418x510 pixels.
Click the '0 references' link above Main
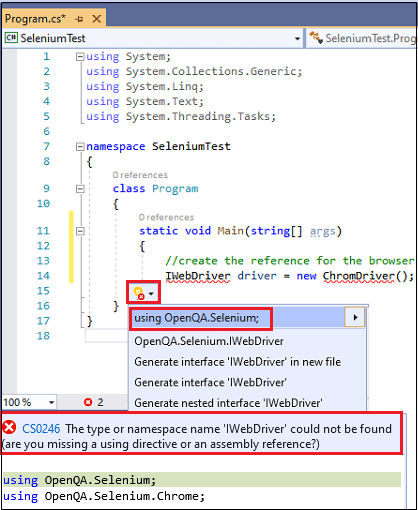coord(166,217)
